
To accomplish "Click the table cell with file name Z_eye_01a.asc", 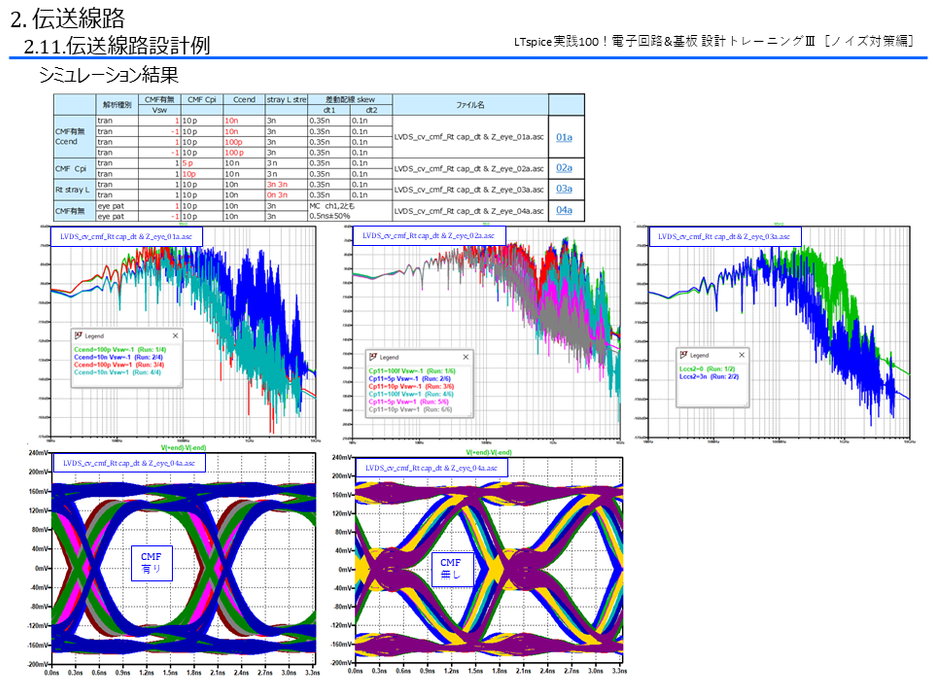I will coord(470,136).
